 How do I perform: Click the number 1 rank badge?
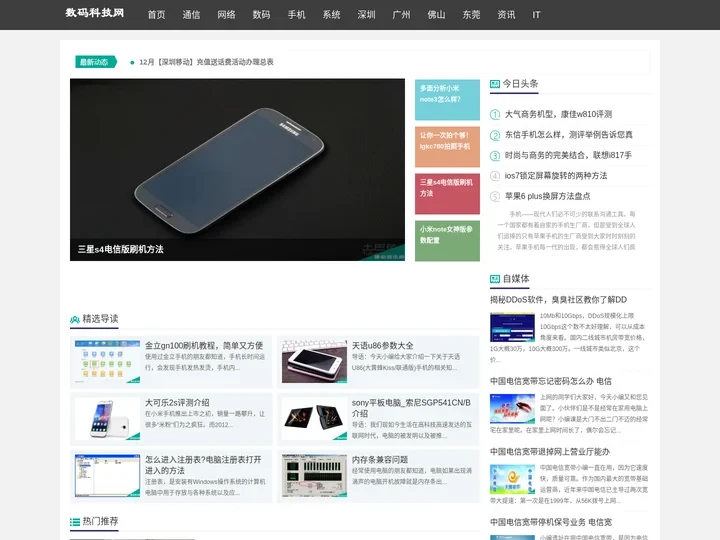pos(495,114)
